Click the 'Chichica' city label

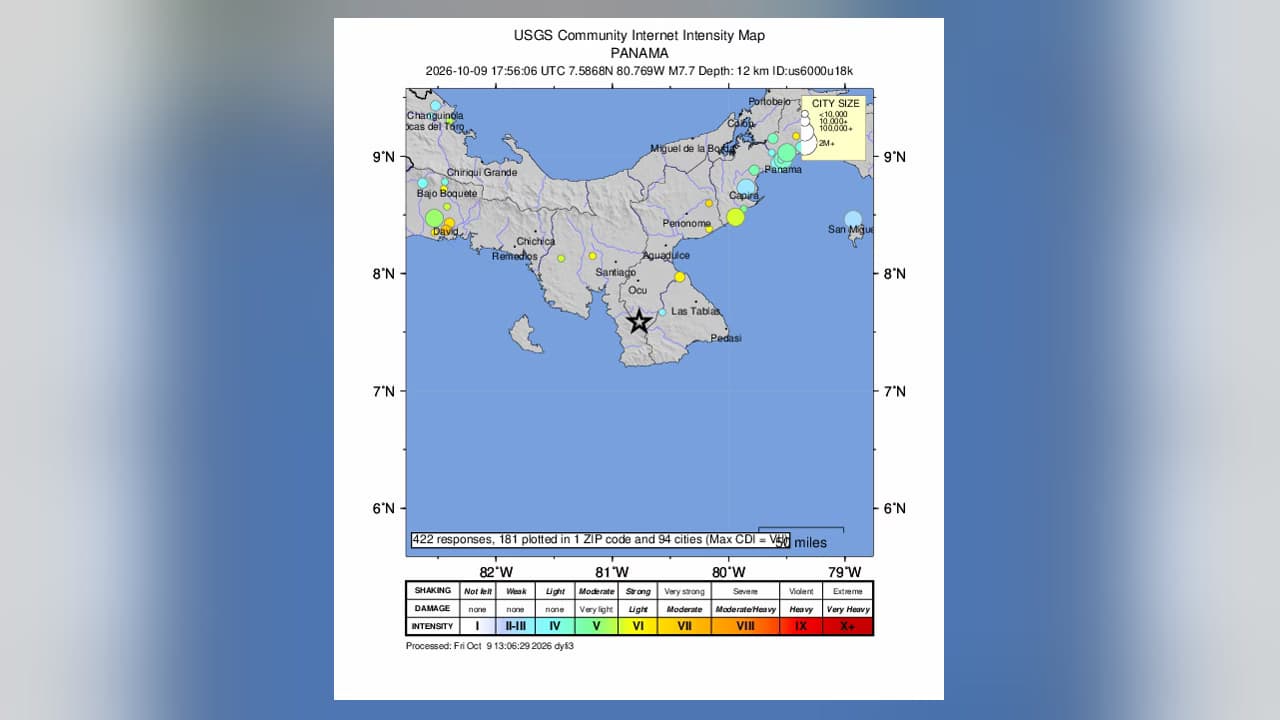click(x=536, y=242)
